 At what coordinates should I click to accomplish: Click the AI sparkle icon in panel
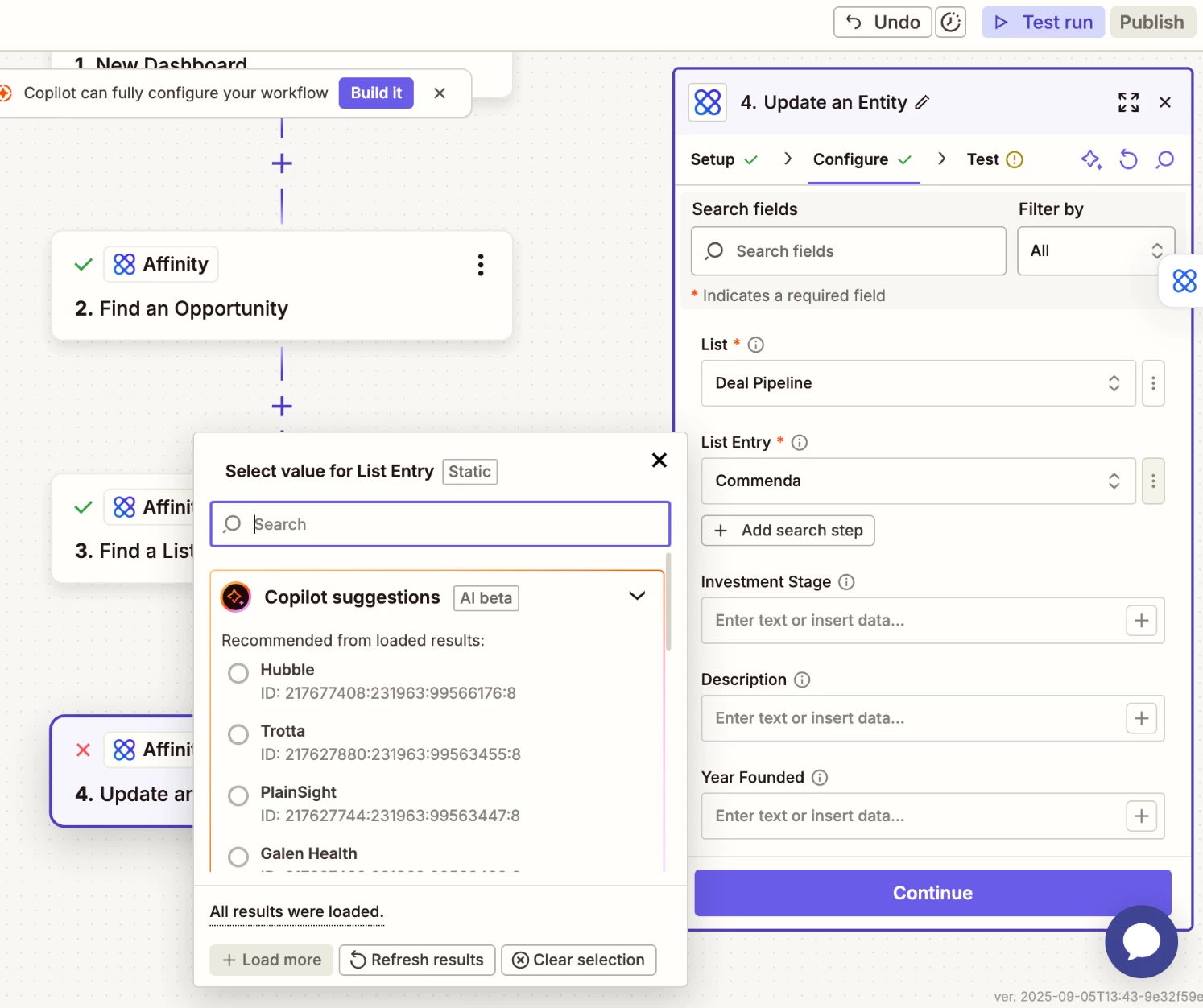coord(1091,159)
